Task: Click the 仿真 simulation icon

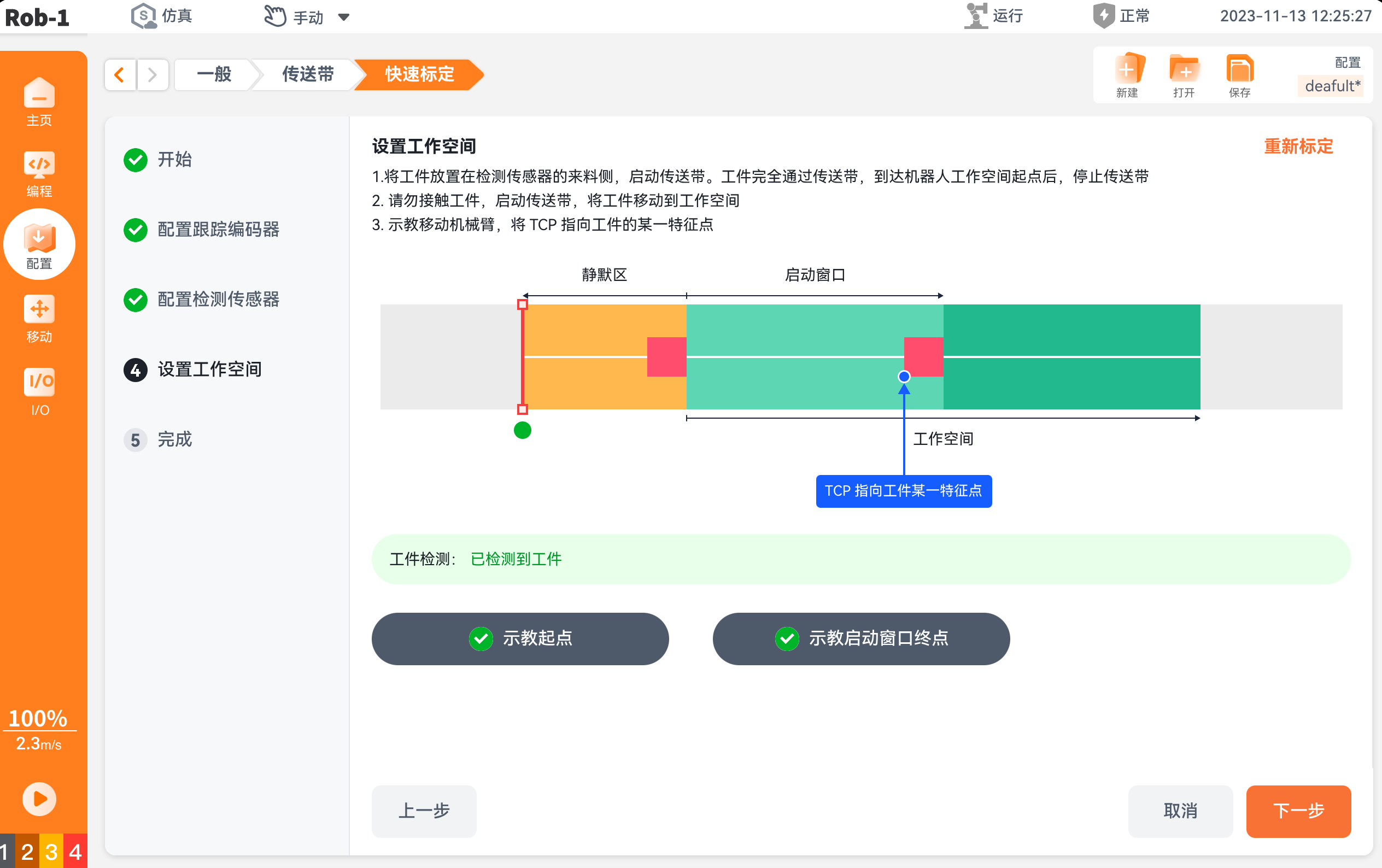Action: (143, 16)
